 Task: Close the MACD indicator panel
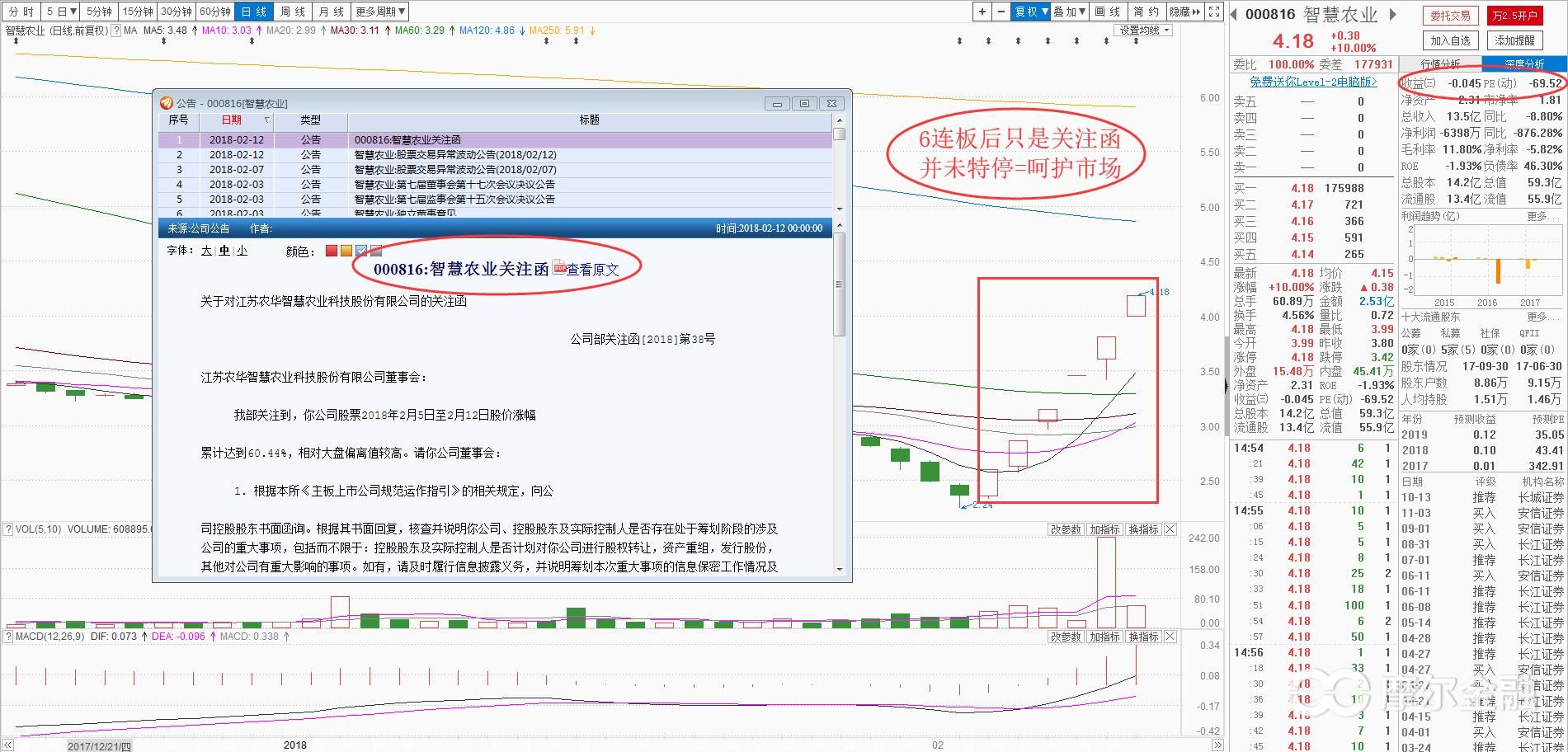[1170, 637]
